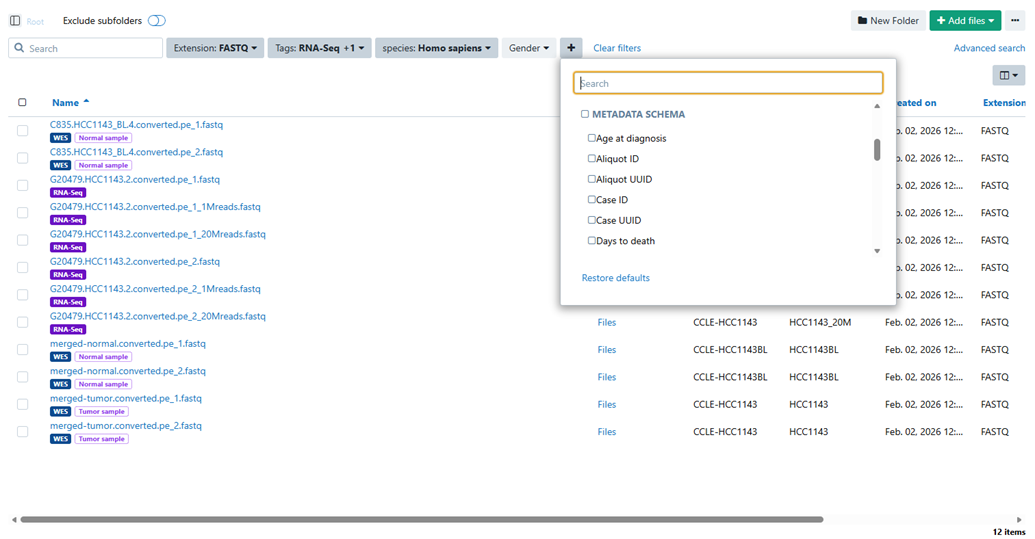Image resolution: width=1035 pixels, height=539 pixels.
Task: Select the Case UUID checkbox
Action: 591,220
